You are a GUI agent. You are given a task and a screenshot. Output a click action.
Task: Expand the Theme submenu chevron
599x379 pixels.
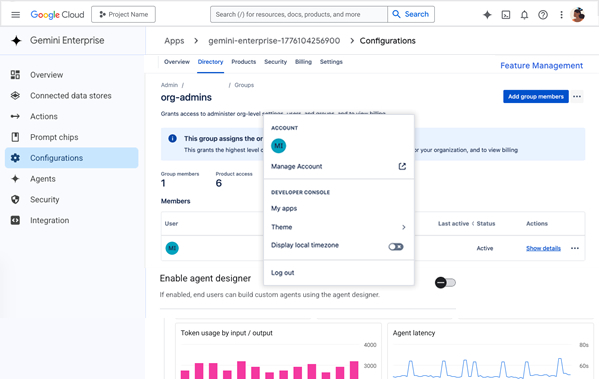[403, 227]
